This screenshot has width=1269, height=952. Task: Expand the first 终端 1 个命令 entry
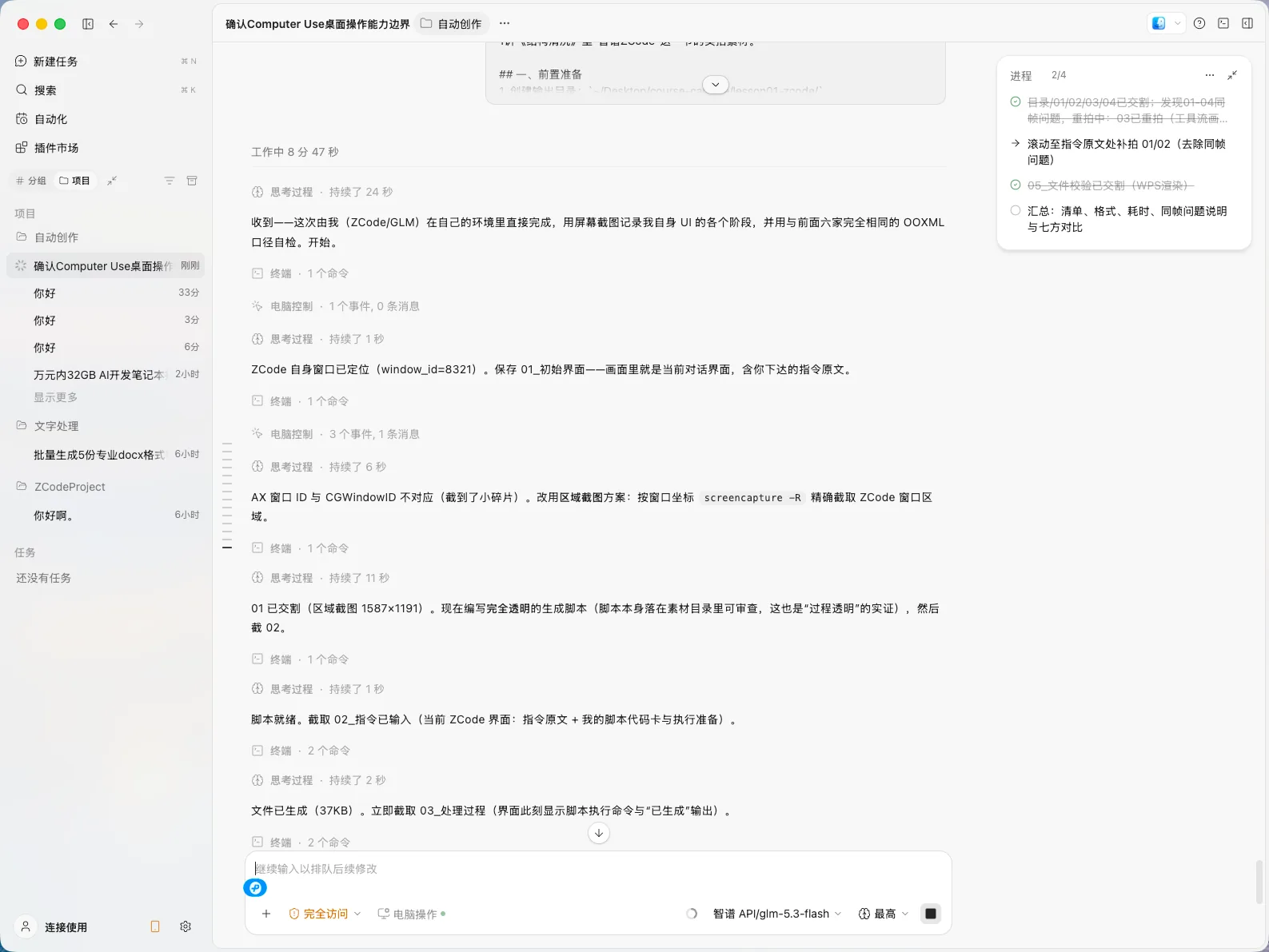pyautogui.click(x=300, y=273)
